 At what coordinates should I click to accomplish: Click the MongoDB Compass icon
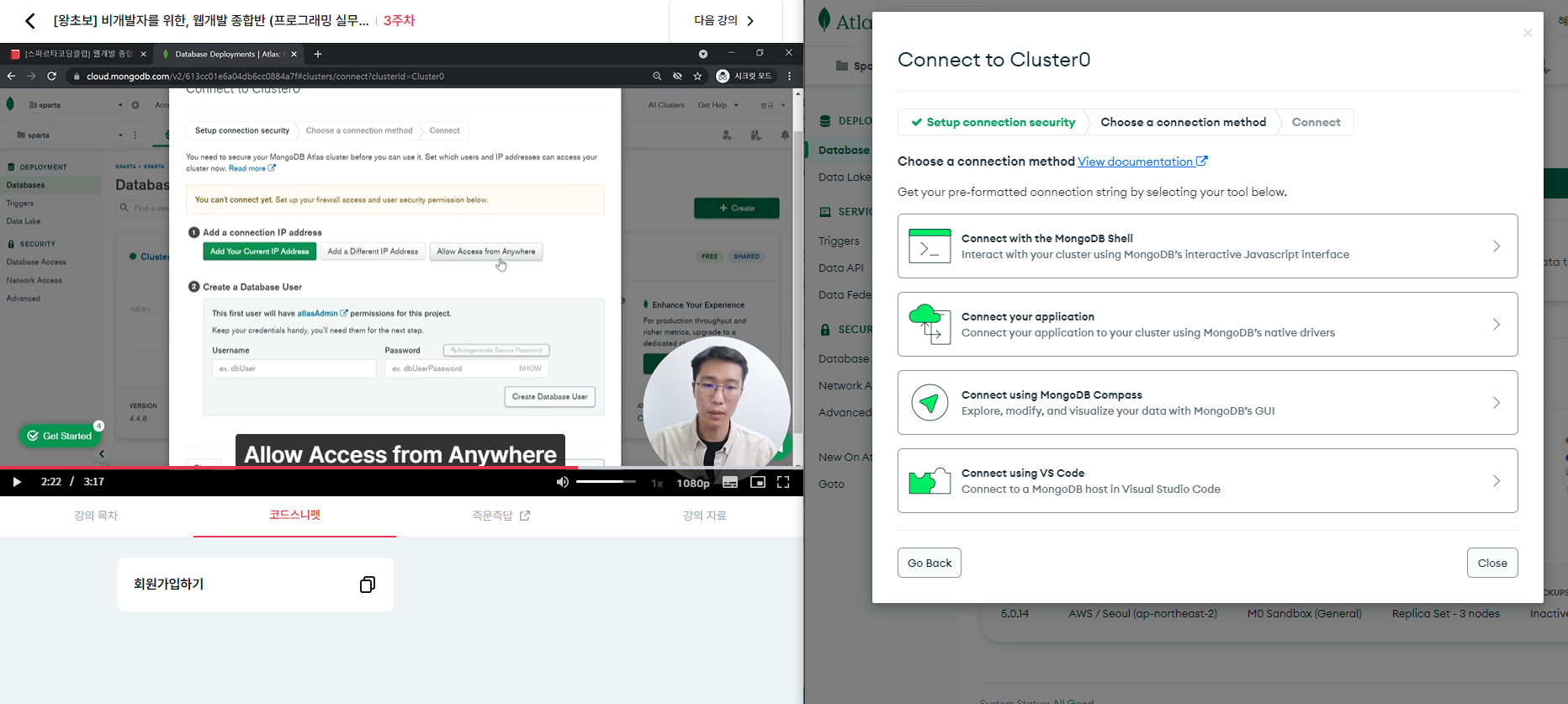pos(930,403)
